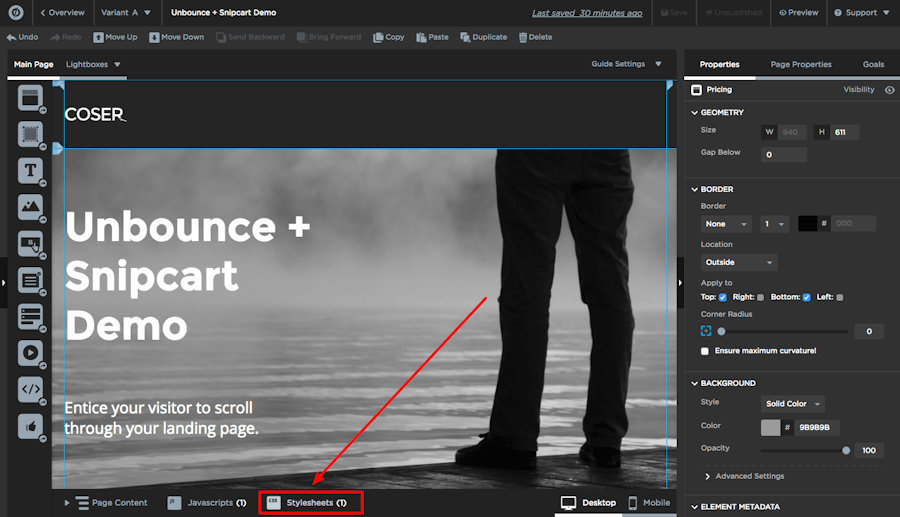Preview the landing page
This screenshot has height=517, width=900.
[x=798, y=13]
